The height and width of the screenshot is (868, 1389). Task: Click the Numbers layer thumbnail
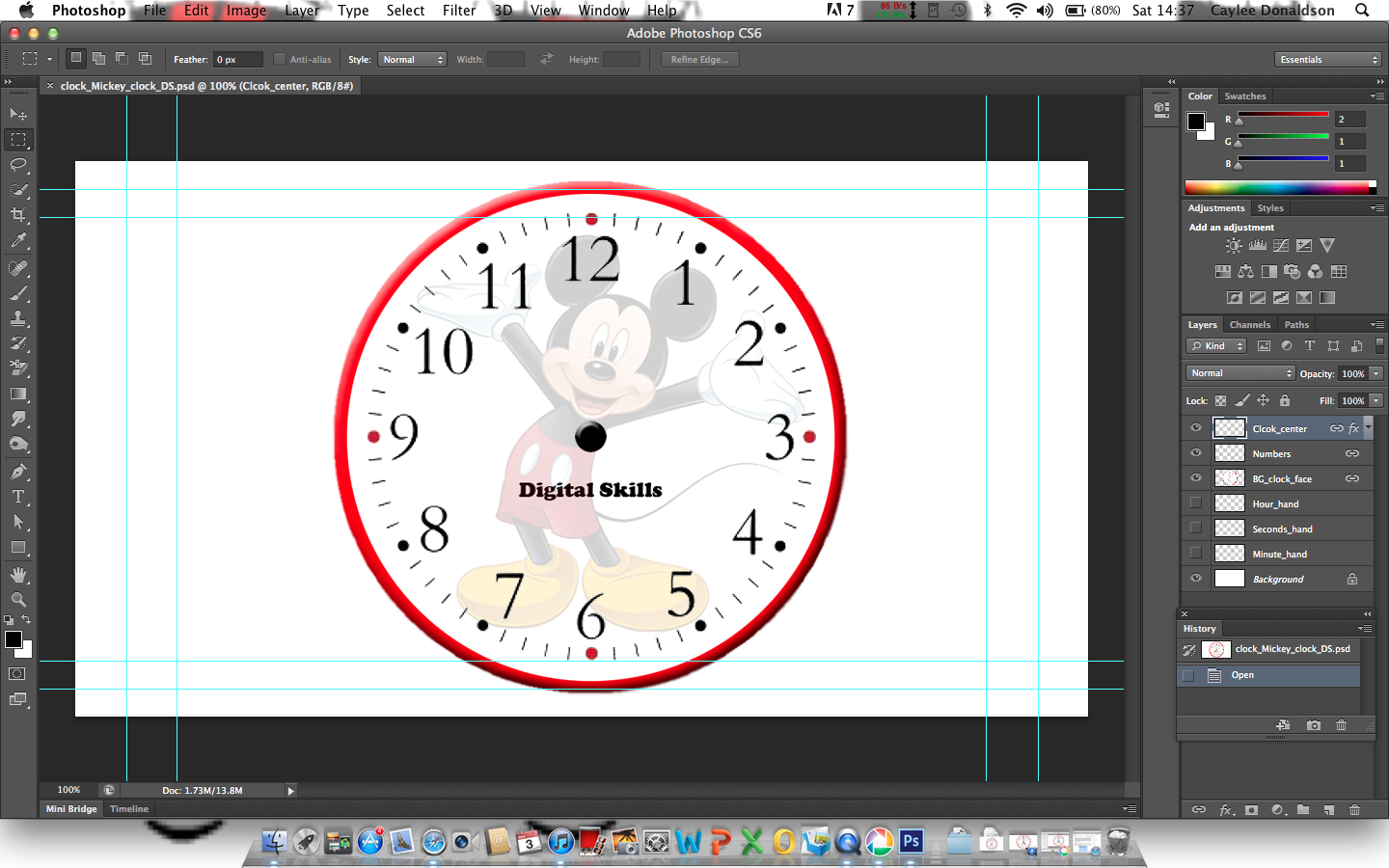coord(1229,453)
